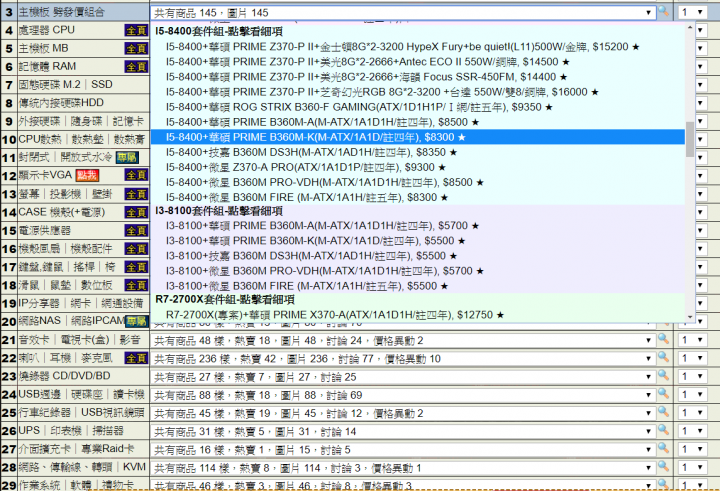Select I5-8400+技嘉 B360M DS3H $8350 option
The height and width of the screenshot is (491, 720).
click(417, 152)
